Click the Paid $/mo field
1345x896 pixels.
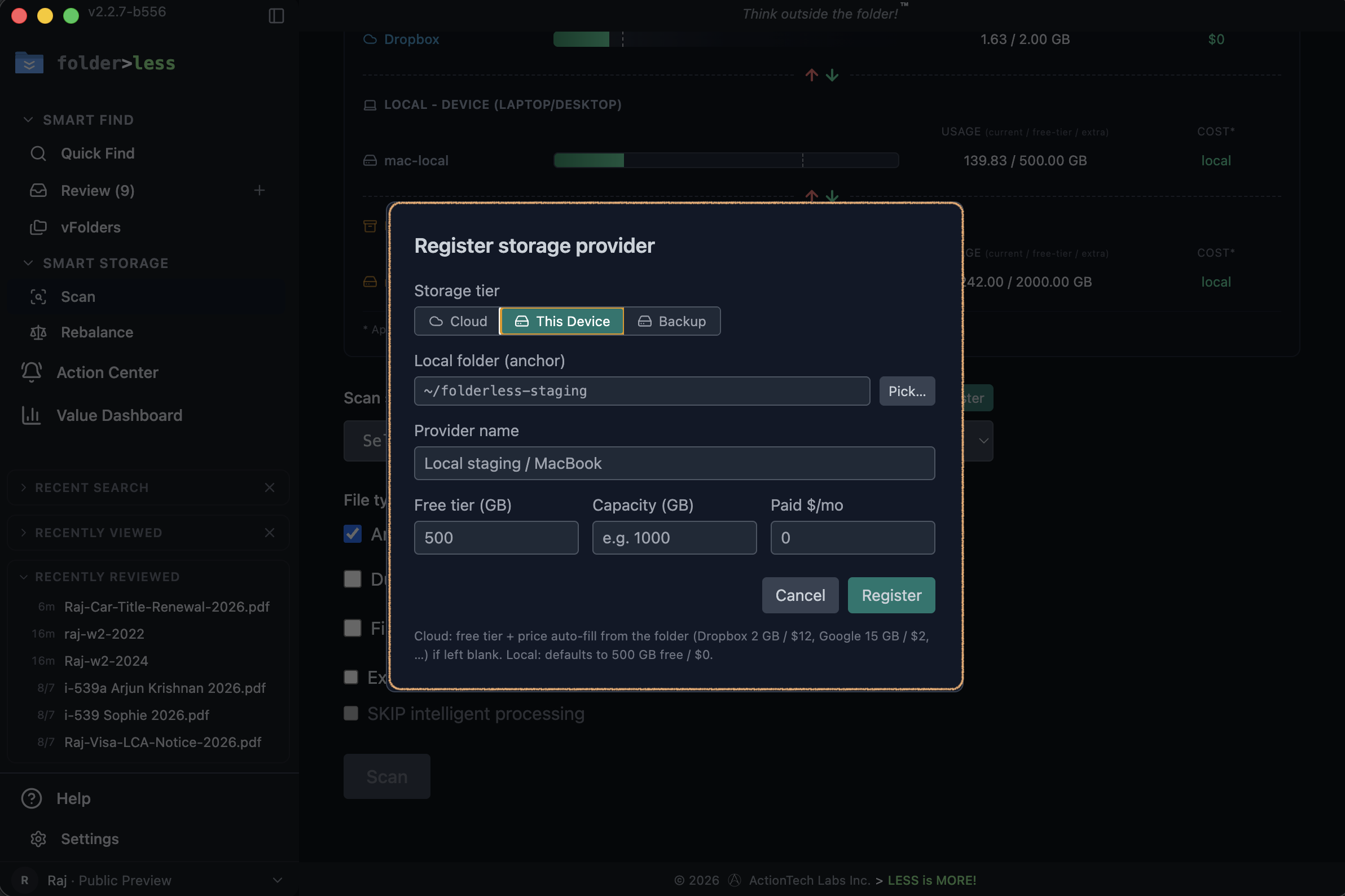pos(852,538)
